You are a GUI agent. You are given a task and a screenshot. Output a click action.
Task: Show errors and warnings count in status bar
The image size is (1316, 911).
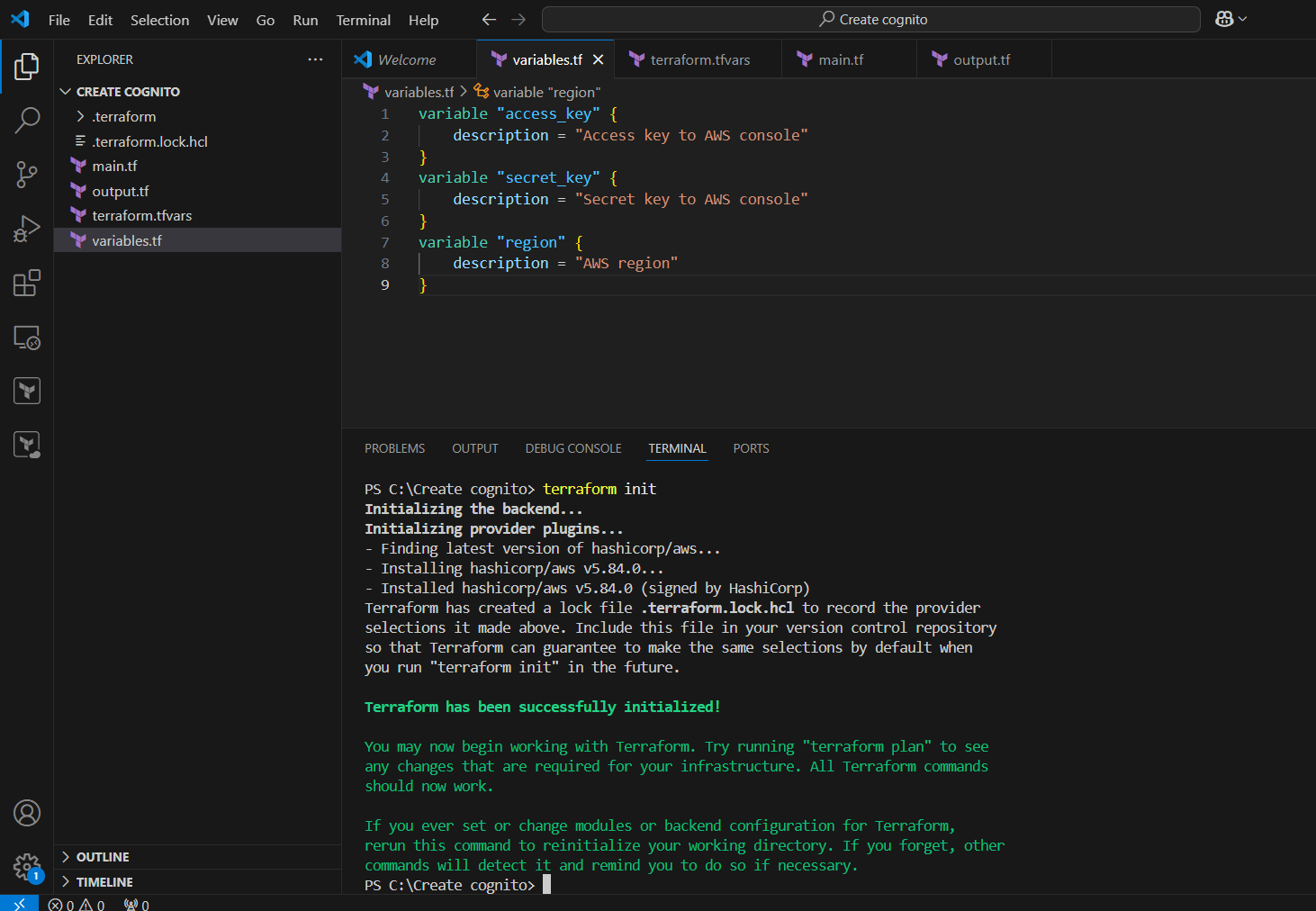tap(77, 905)
